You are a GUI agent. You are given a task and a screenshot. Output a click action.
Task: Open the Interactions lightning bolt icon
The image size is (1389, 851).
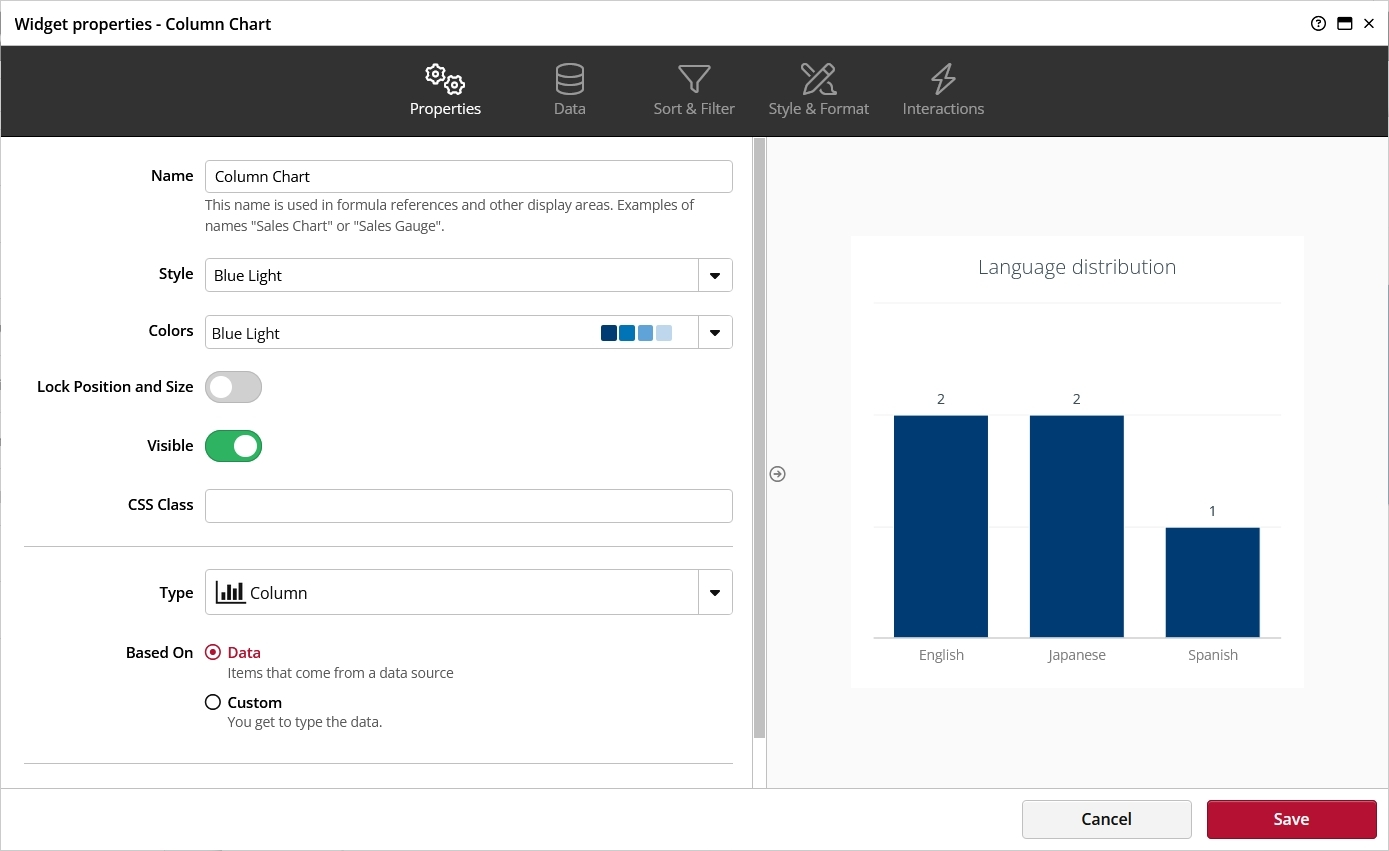(x=943, y=79)
